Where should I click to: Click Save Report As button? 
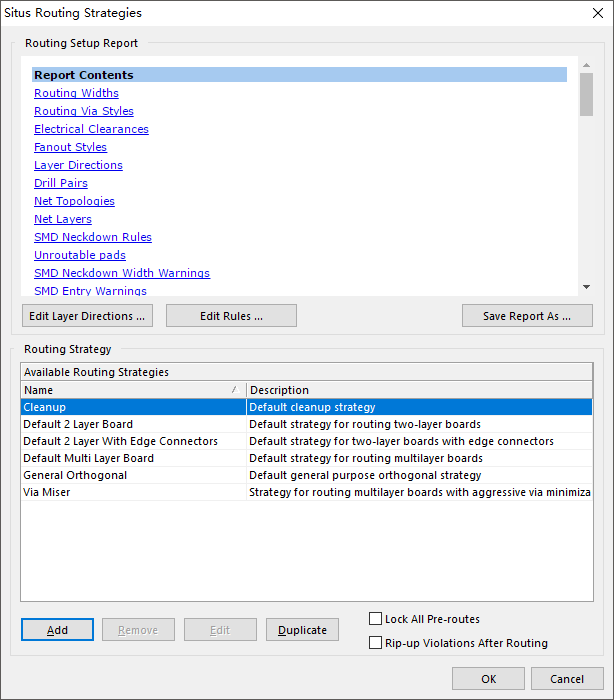527,316
